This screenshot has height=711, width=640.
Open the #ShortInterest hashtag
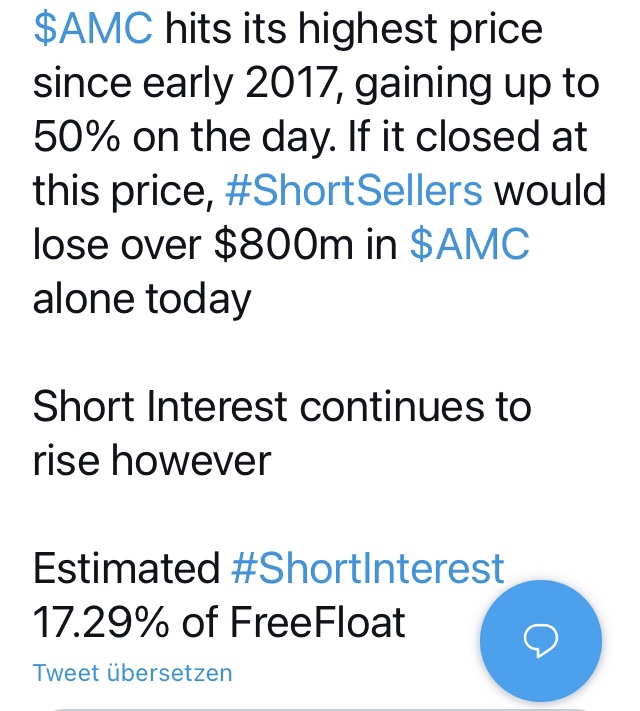click(367, 569)
